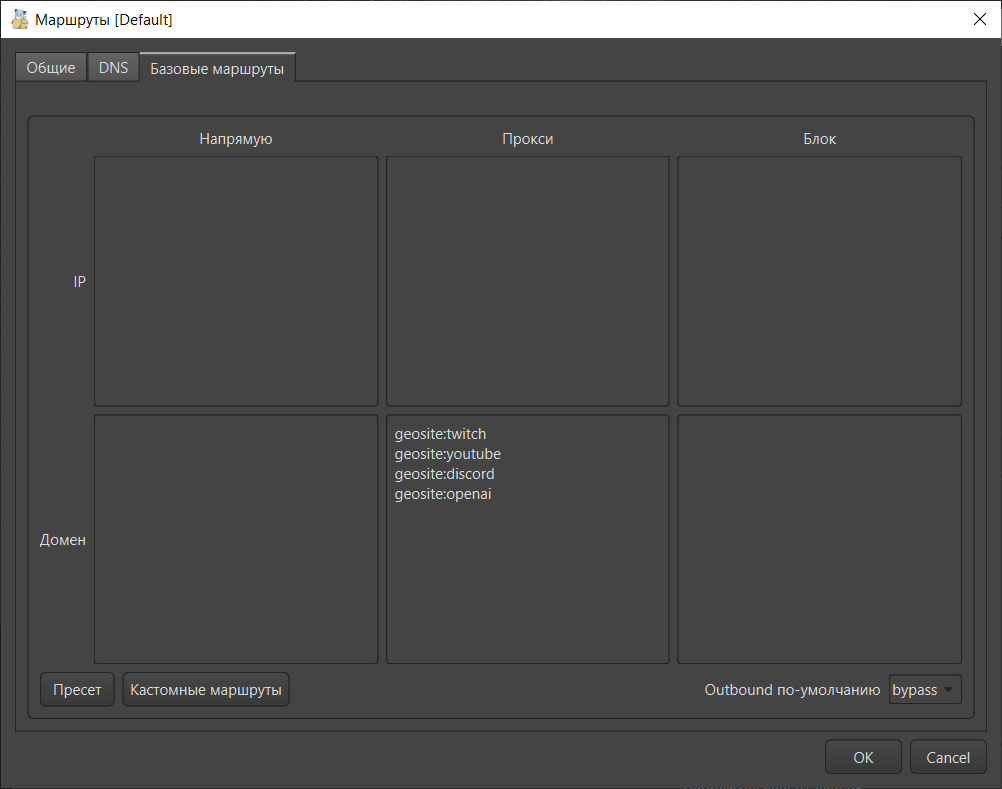Select the Базовые маршруты tab
This screenshot has width=1002, height=789.
coord(217,68)
